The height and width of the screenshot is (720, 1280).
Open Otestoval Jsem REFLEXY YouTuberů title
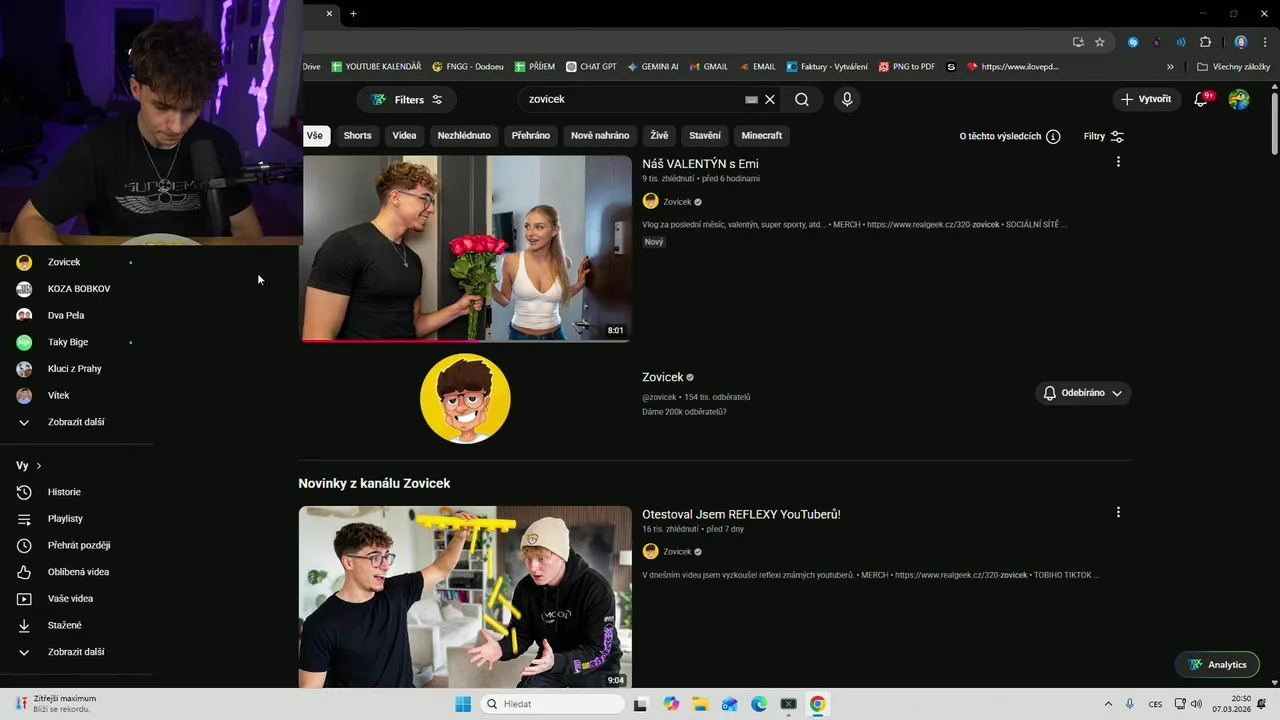click(741, 514)
